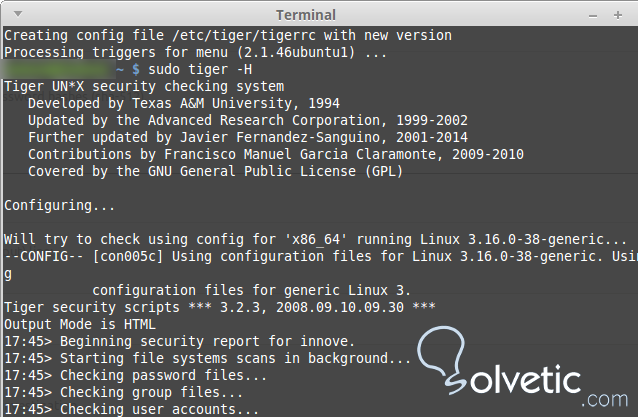Click 'Checking group files...' status line

point(124,393)
